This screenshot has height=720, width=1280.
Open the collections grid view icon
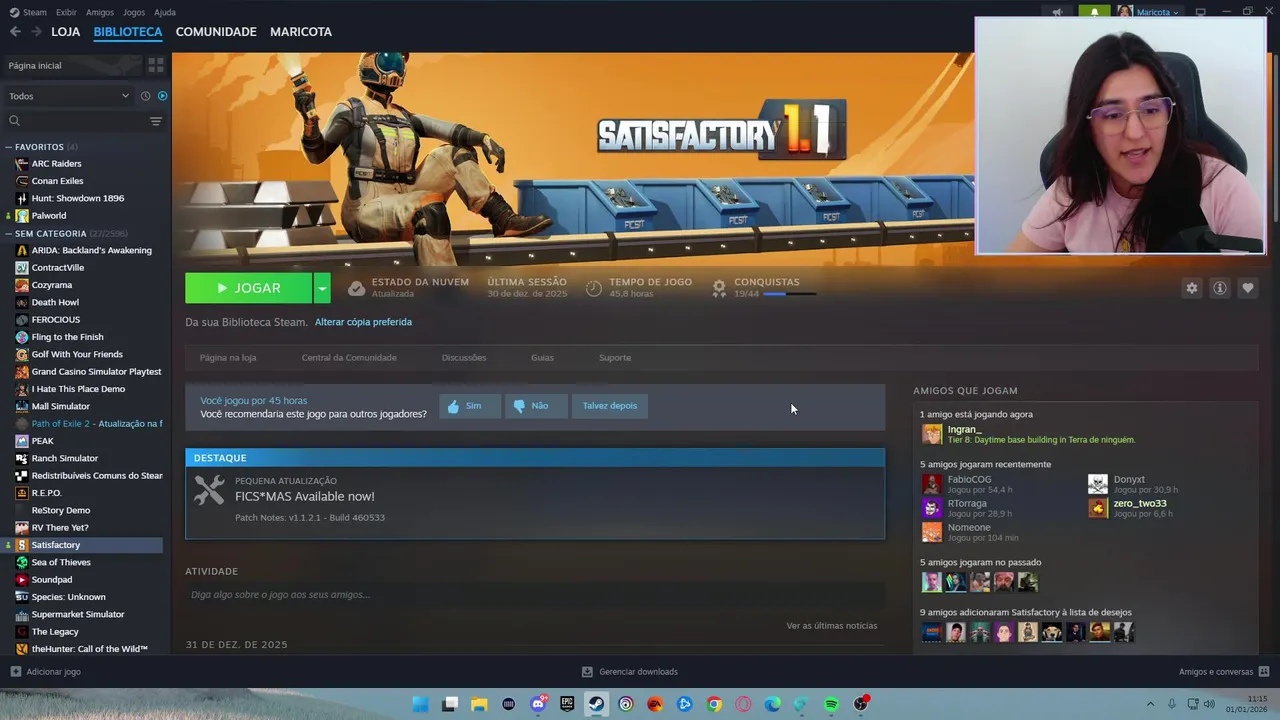156,65
